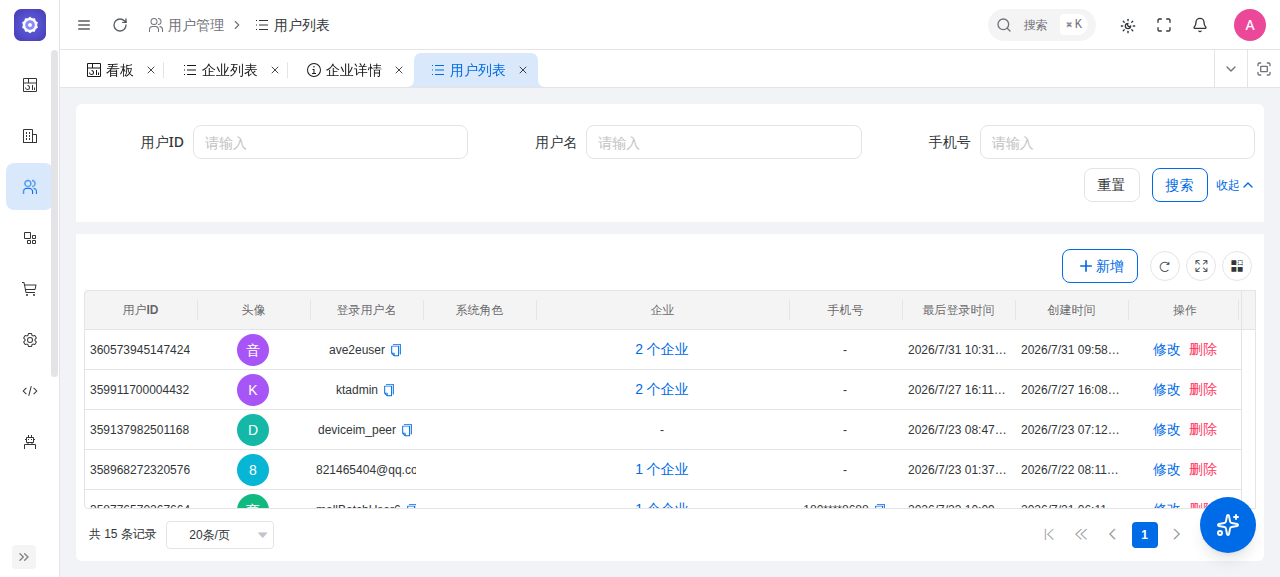Image resolution: width=1280 pixels, height=577 pixels.
Task: Click avatar D of deviceim_peer
Action: [253, 430]
